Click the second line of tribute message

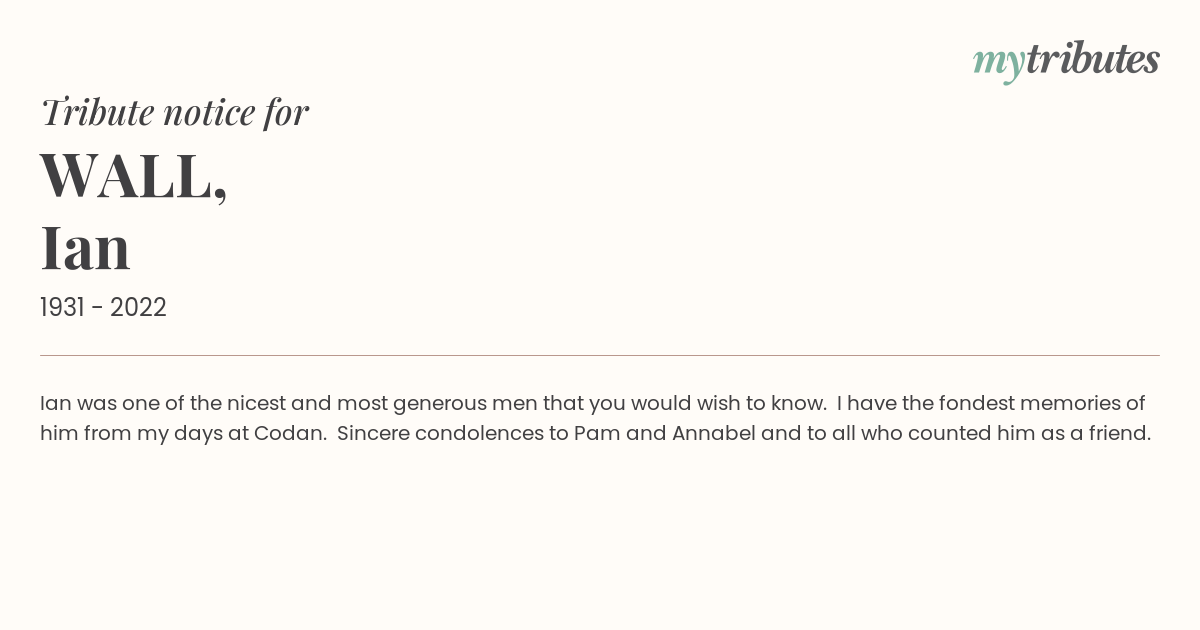tap(596, 434)
